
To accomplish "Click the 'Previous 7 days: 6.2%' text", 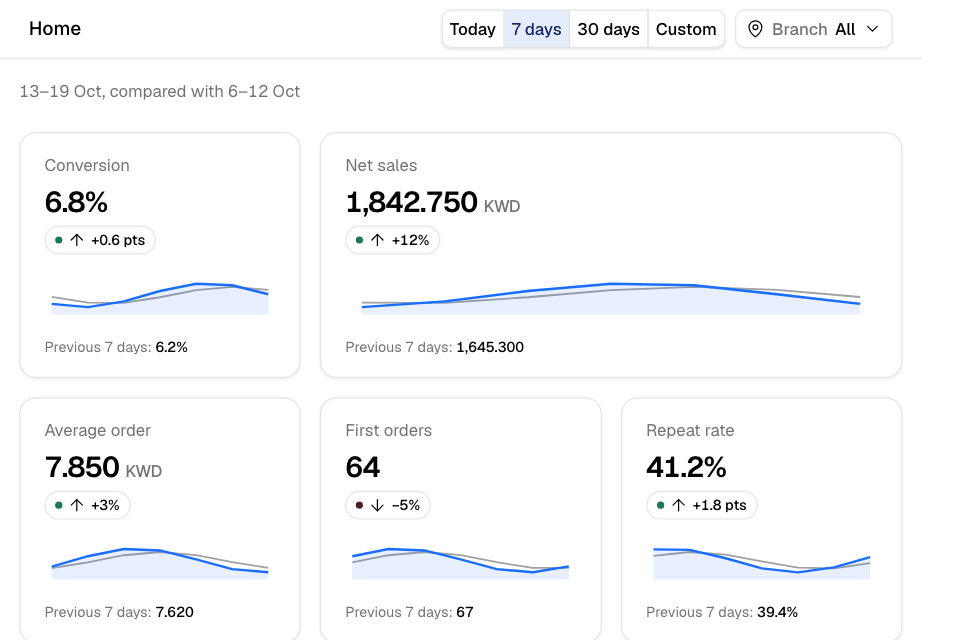I will click(116, 347).
